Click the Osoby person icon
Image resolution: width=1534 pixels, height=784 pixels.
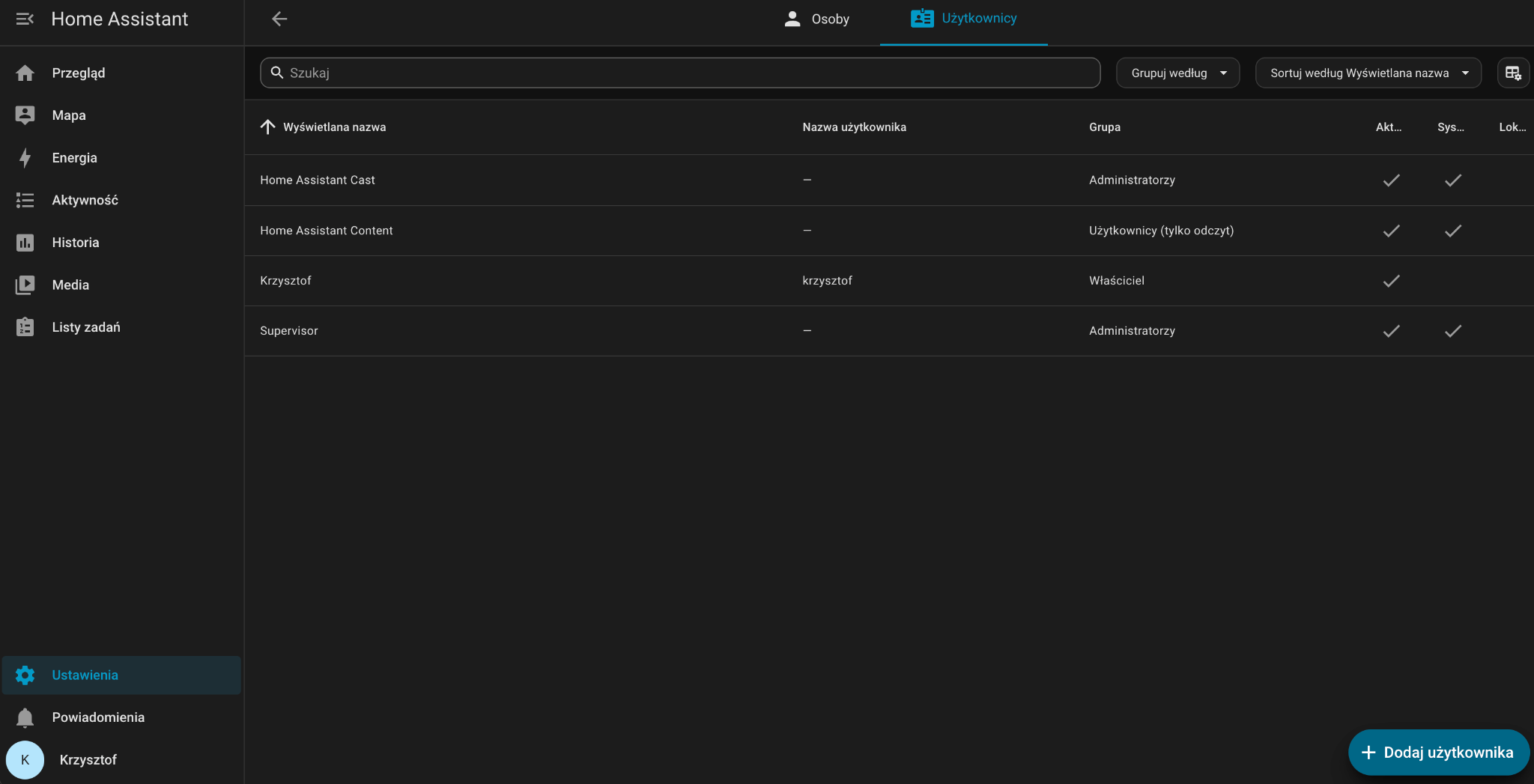pos(792,19)
